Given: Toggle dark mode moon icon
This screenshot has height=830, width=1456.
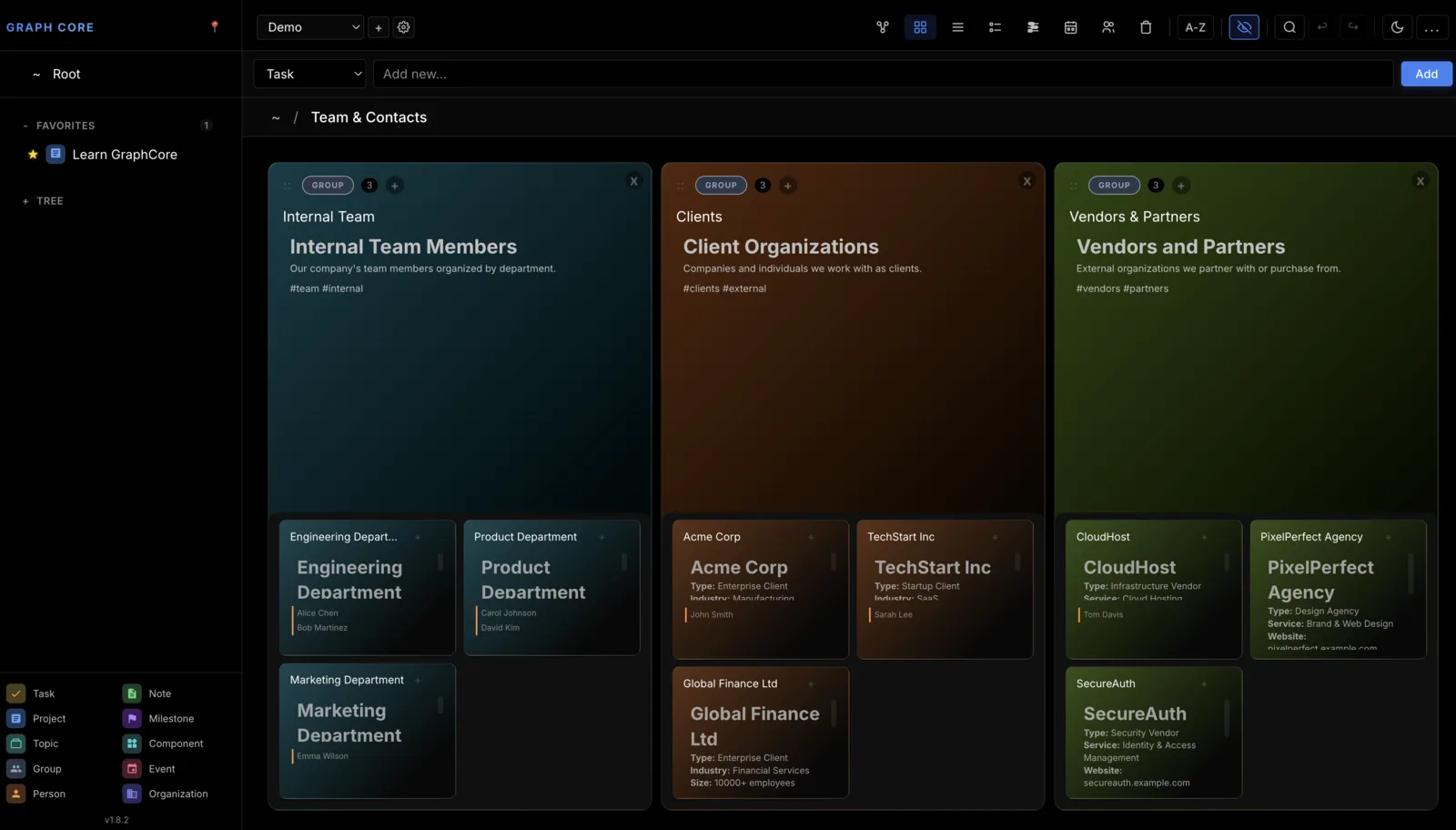Looking at the screenshot, I should pyautogui.click(x=1397, y=27).
